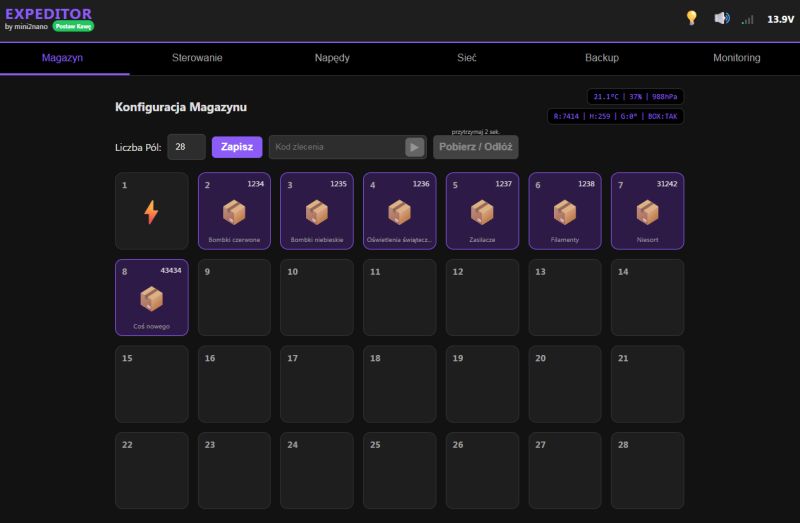Select box icon for Zasilacze
This screenshot has width=800, height=523.
click(482, 212)
